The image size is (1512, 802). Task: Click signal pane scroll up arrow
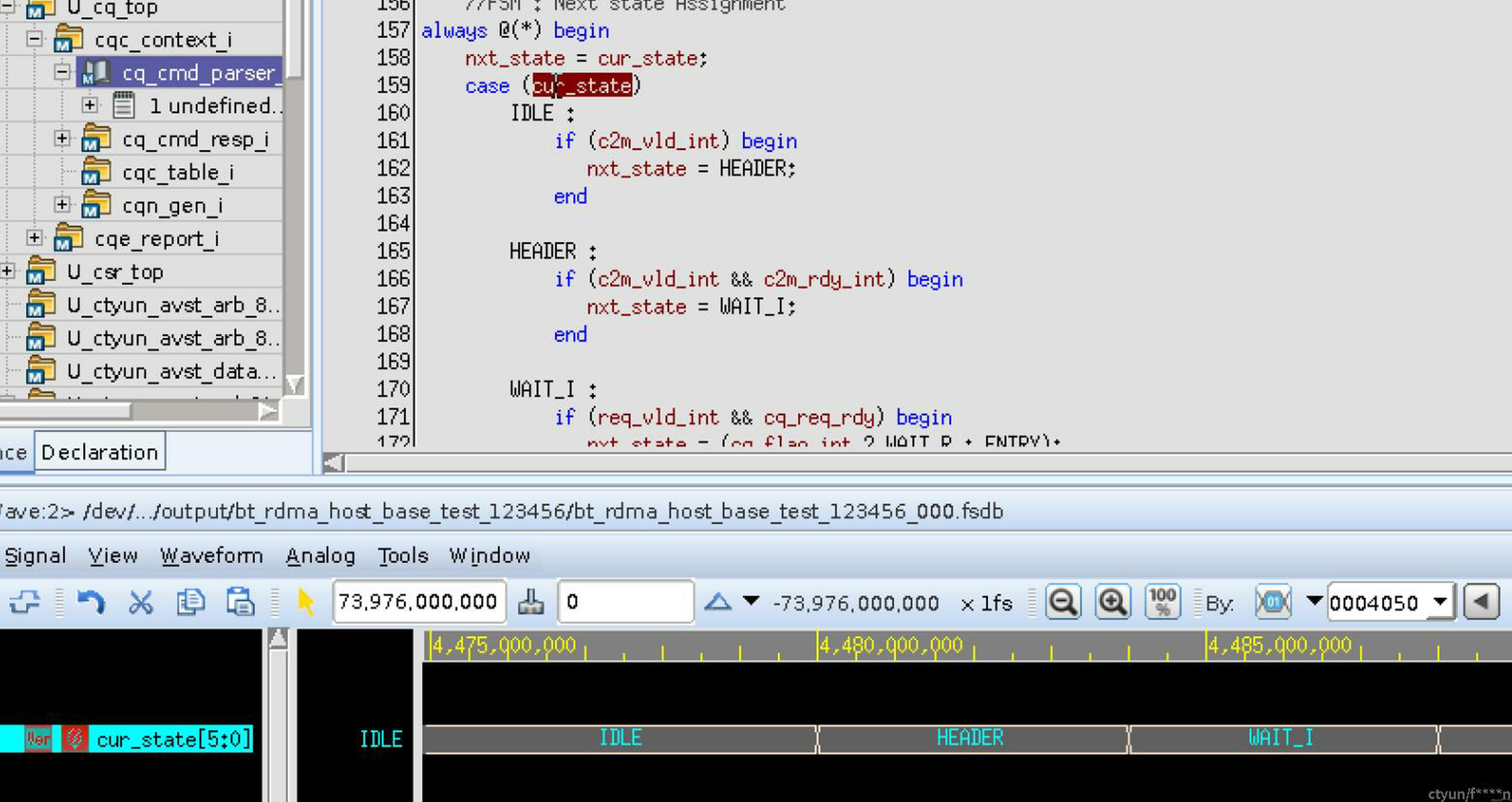coord(278,639)
